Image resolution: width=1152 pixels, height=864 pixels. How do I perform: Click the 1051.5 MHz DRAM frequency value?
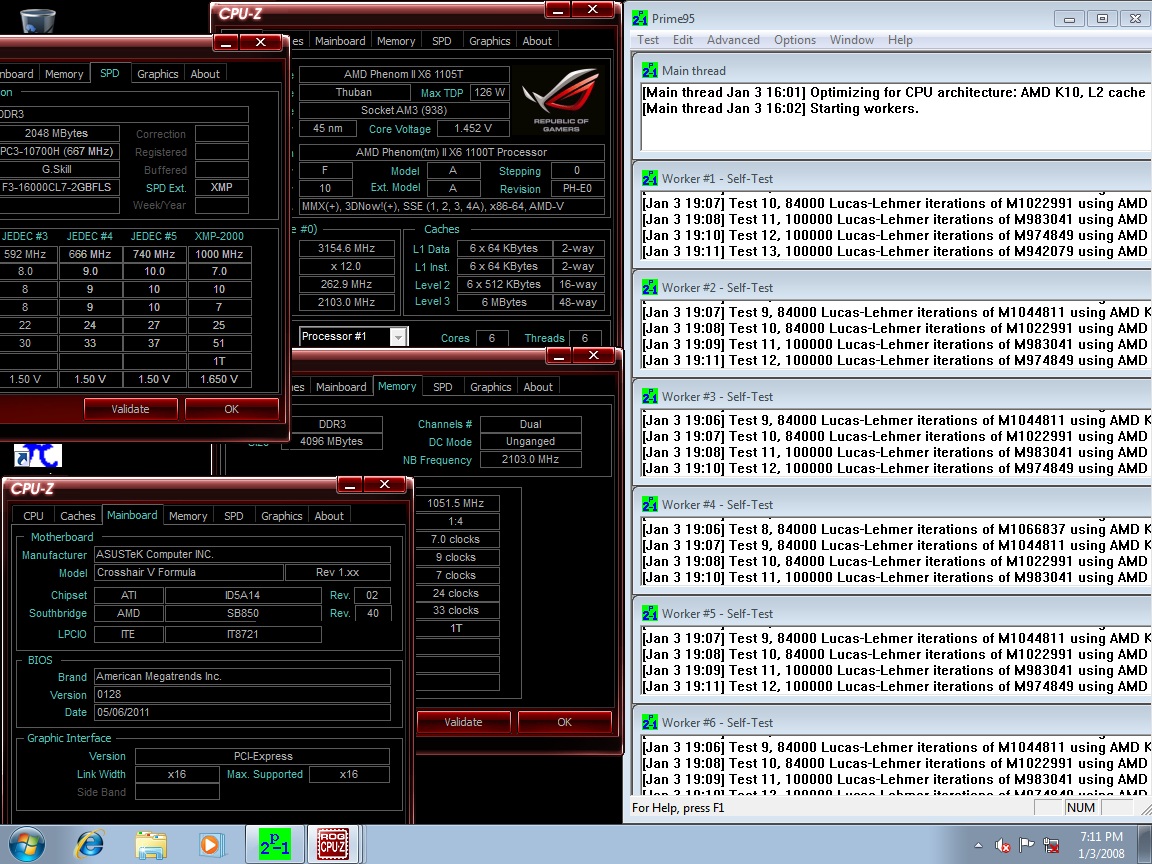point(456,503)
